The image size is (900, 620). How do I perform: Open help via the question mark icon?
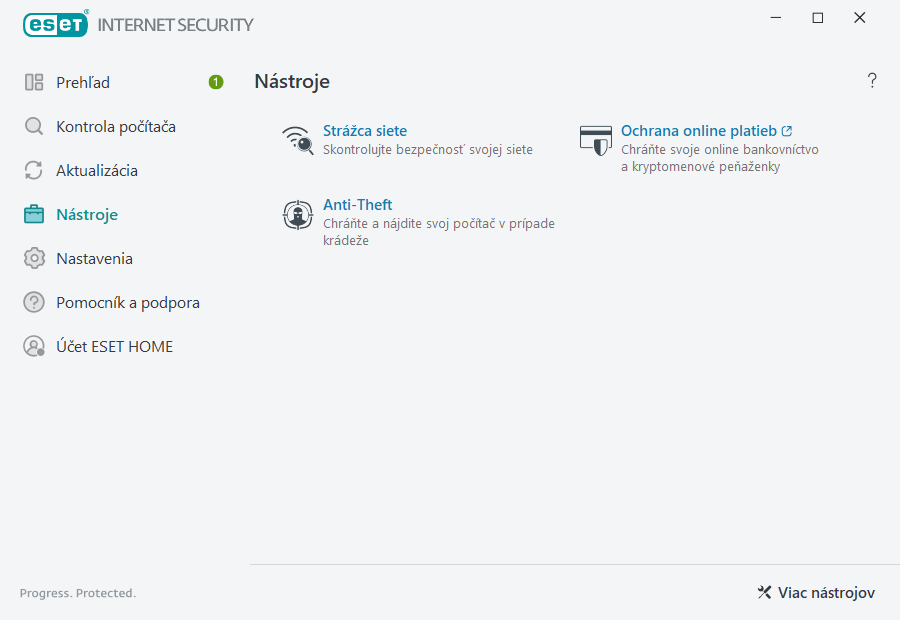tap(871, 80)
